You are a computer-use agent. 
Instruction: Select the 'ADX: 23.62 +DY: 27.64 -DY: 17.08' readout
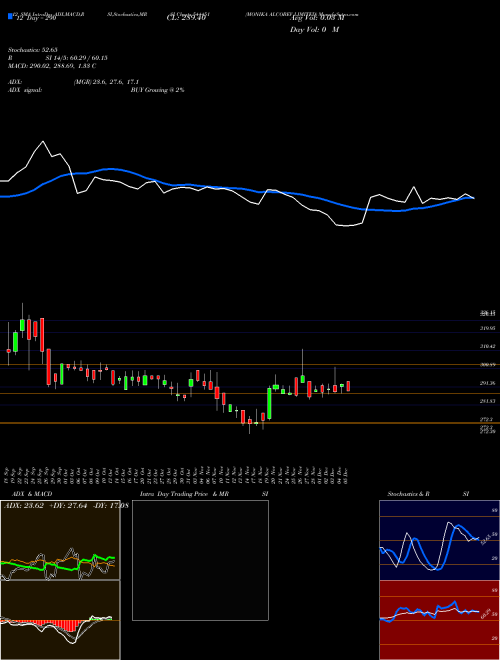pyautogui.click(x=66, y=506)
